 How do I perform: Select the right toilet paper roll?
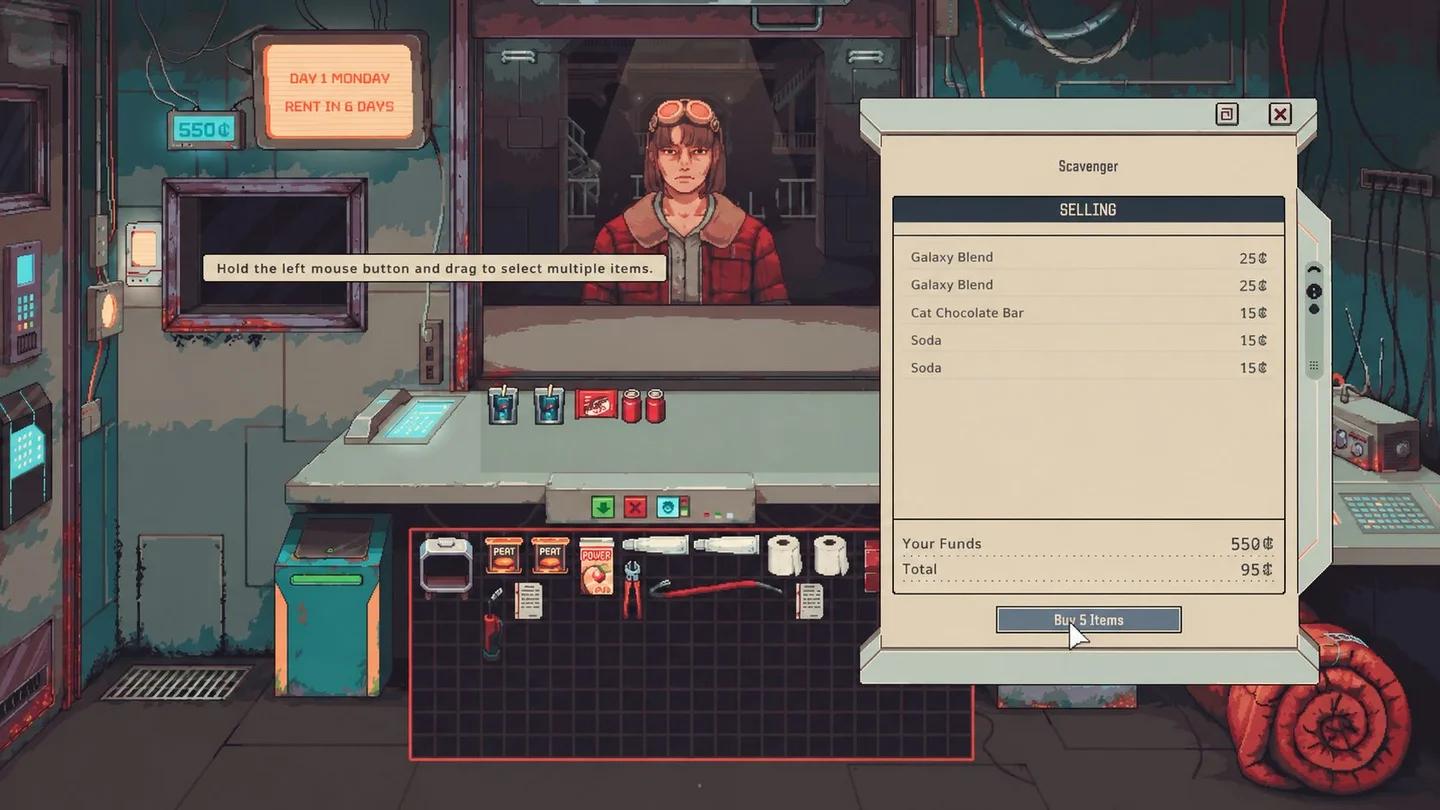point(831,555)
